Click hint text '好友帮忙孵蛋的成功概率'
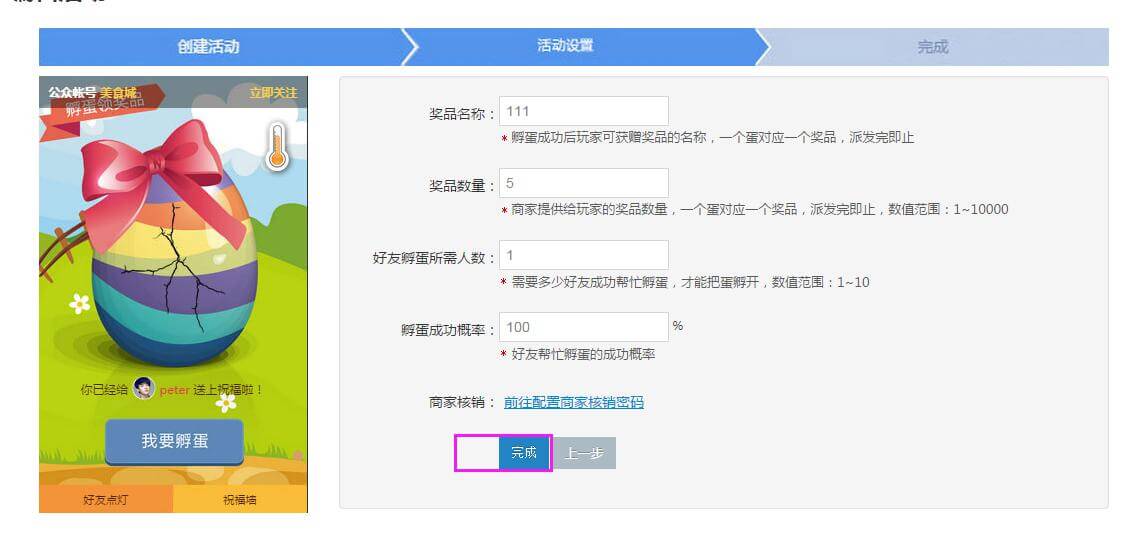 [x=583, y=354]
